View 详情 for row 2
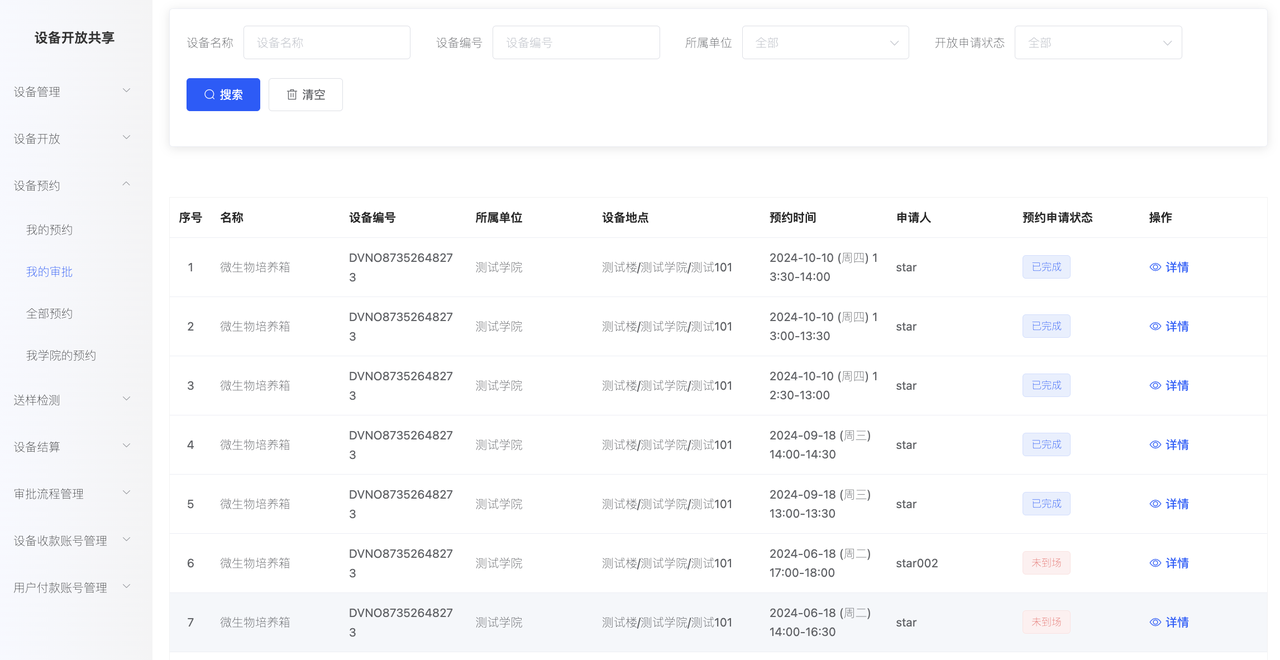The width and height of the screenshot is (1280, 660). pos(1169,326)
